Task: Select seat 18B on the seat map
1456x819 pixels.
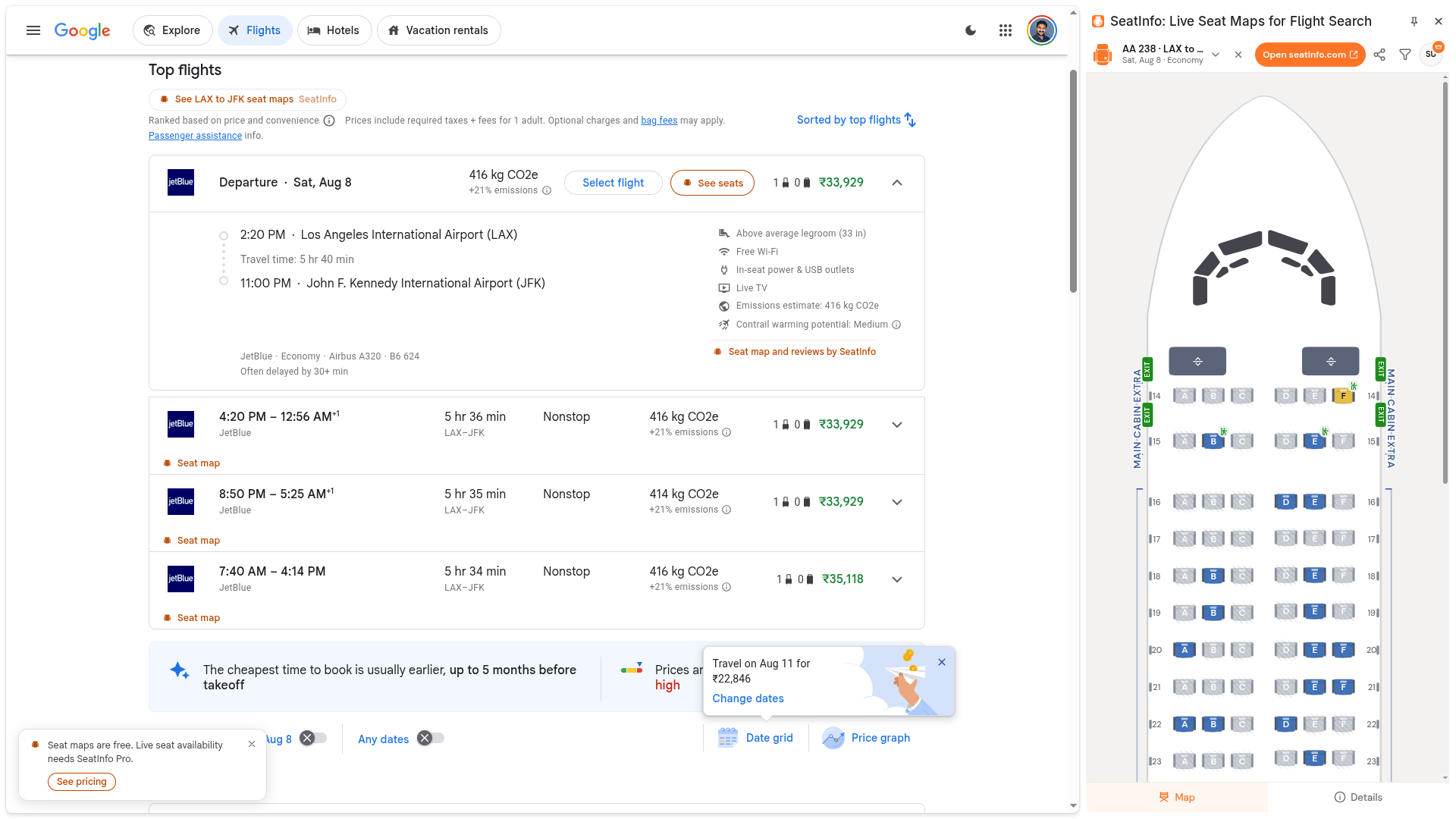Action: pyautogui.click(x=1213, y=576)
